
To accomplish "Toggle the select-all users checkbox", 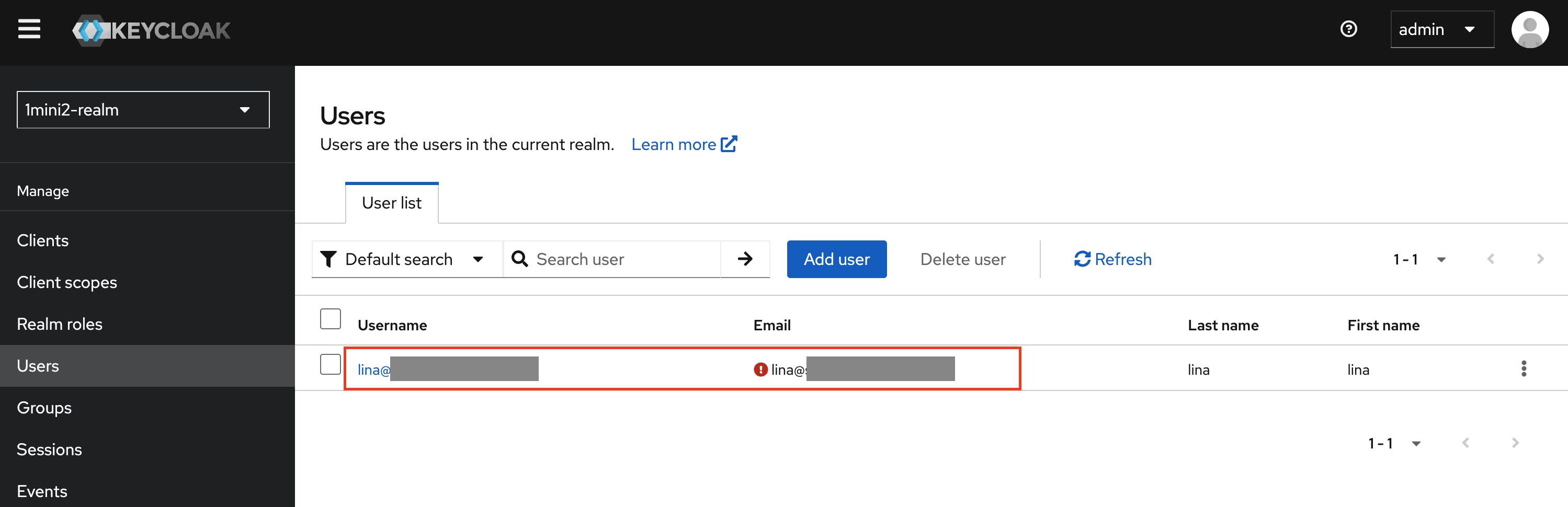I will pyautogui.click(x=331, y=319).
